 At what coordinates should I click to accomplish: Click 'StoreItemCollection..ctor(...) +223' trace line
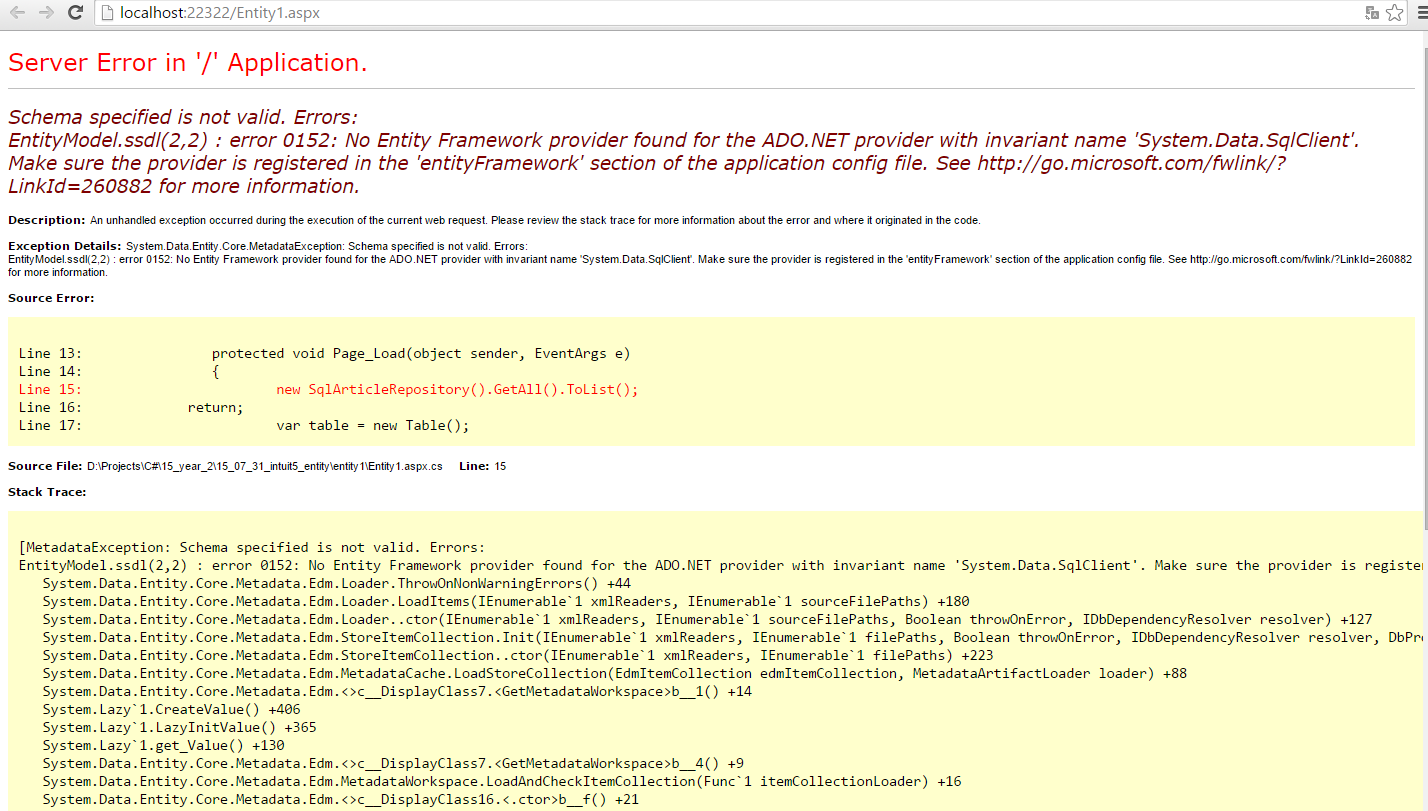[x=518, y=655]
